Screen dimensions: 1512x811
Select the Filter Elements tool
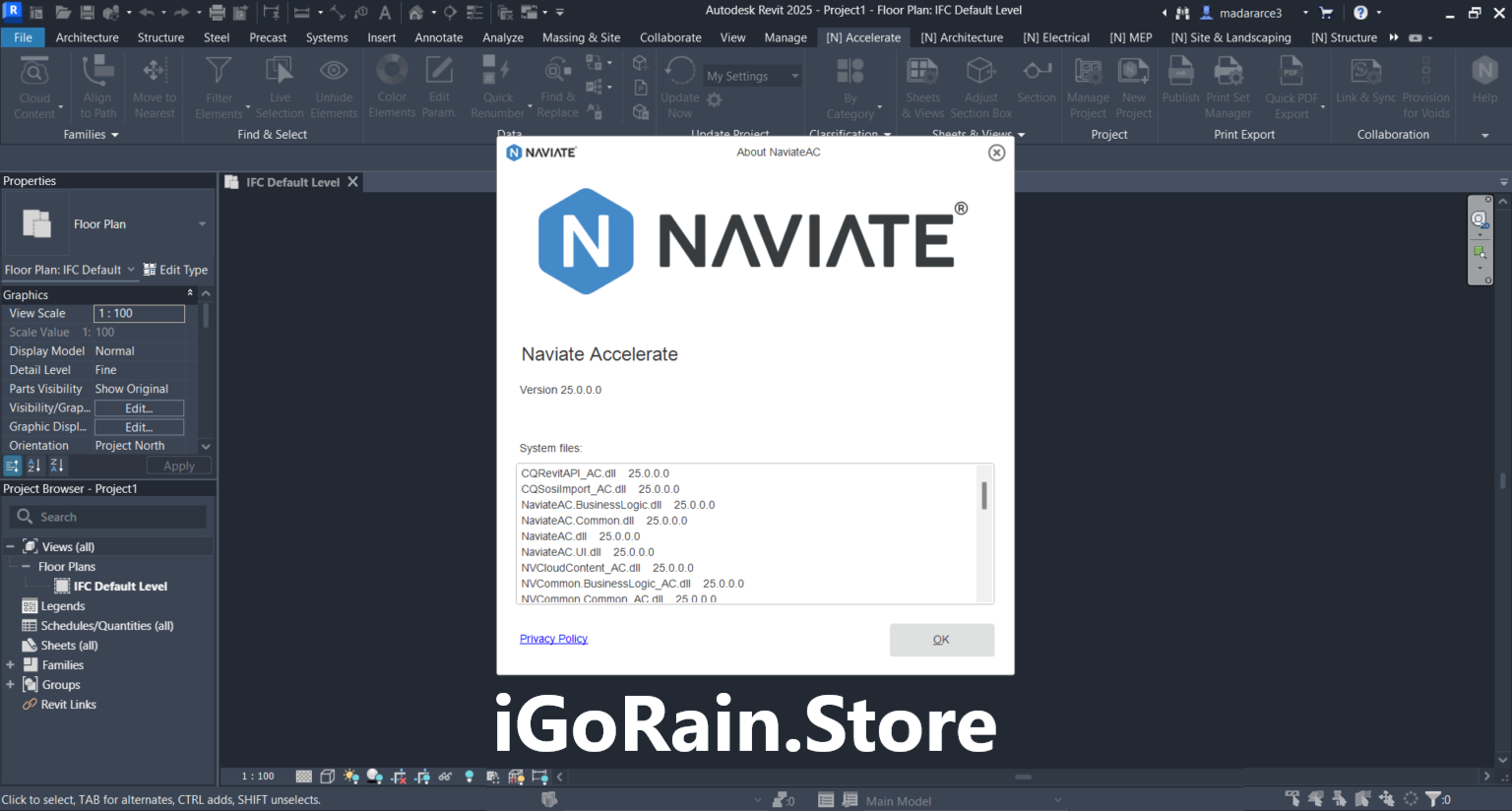click(219, 87)
